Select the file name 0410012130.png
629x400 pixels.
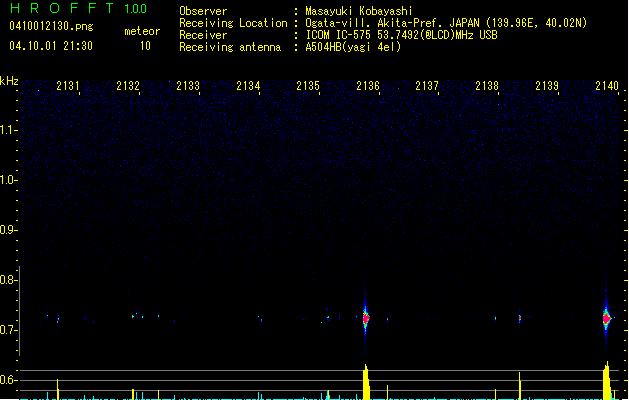tap(51, 27)
